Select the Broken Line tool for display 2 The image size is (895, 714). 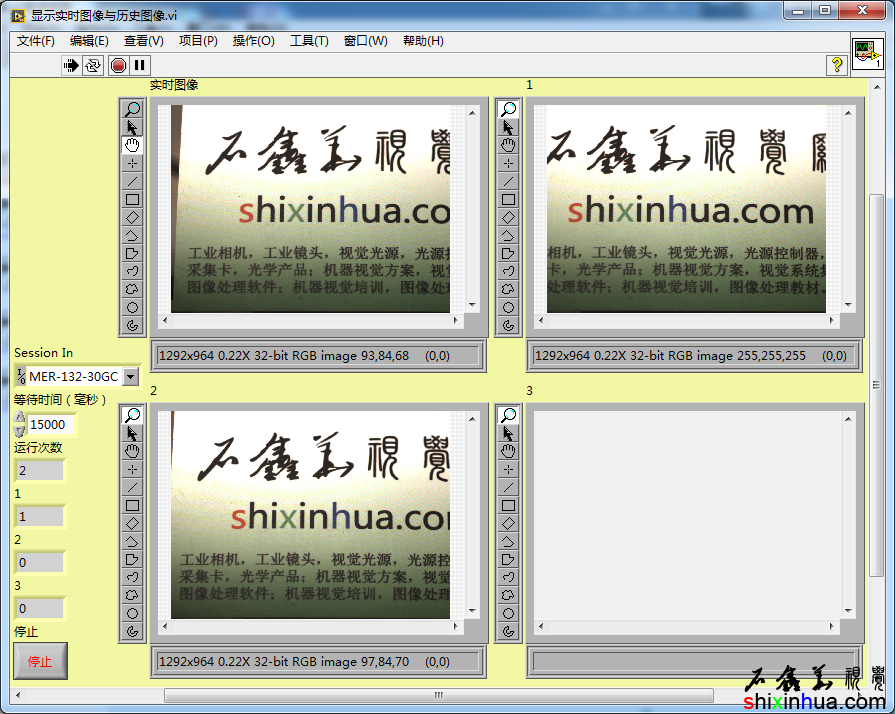[132, 541]
